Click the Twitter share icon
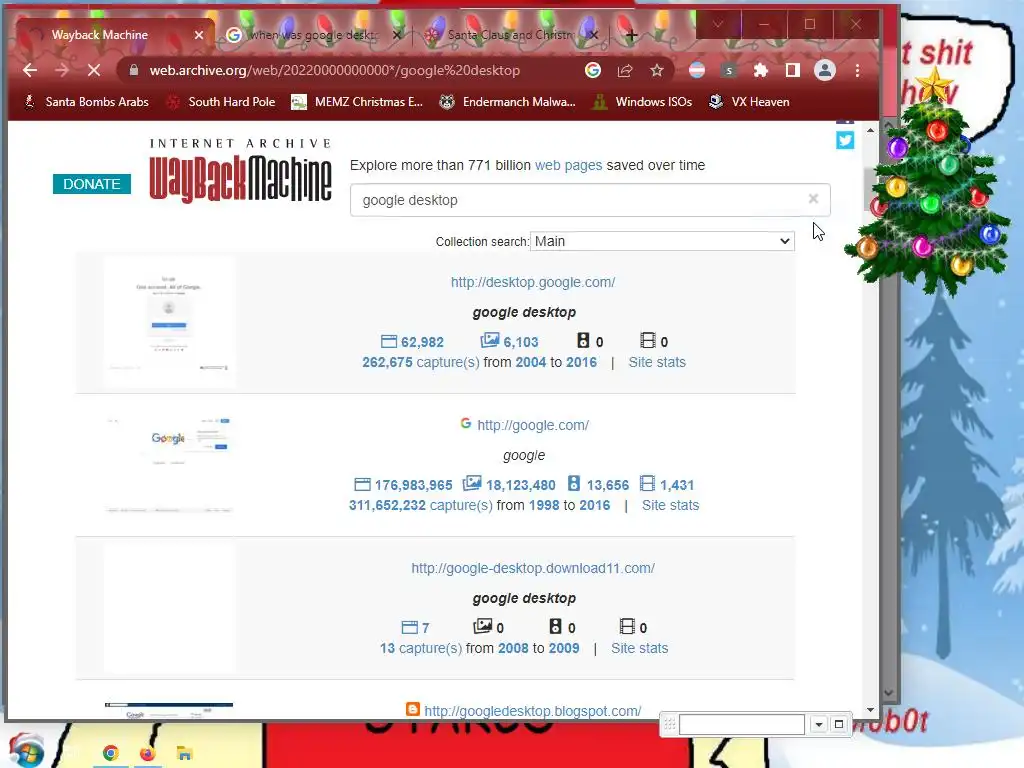1024x768 pixels. pyautogui.click(x=845, y=140)
